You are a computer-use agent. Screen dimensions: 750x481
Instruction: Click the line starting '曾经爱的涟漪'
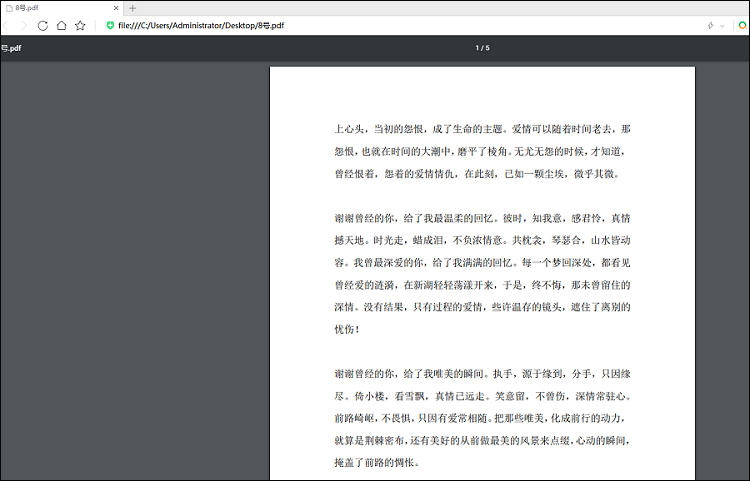tap(482, 285)
